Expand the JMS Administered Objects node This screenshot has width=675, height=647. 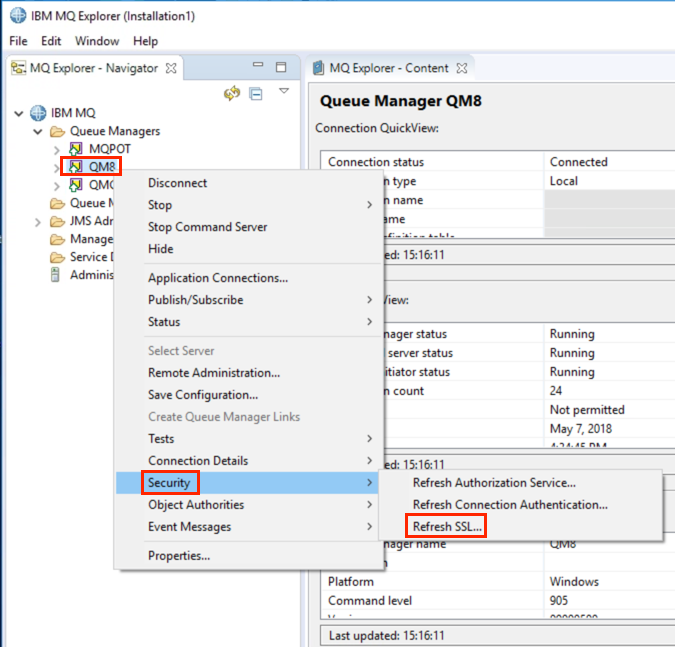(x=38, y=222)
